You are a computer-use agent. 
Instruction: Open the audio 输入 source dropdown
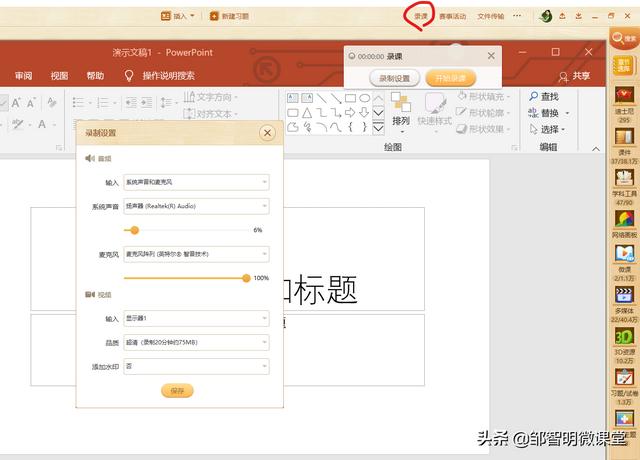coord(196,182)
